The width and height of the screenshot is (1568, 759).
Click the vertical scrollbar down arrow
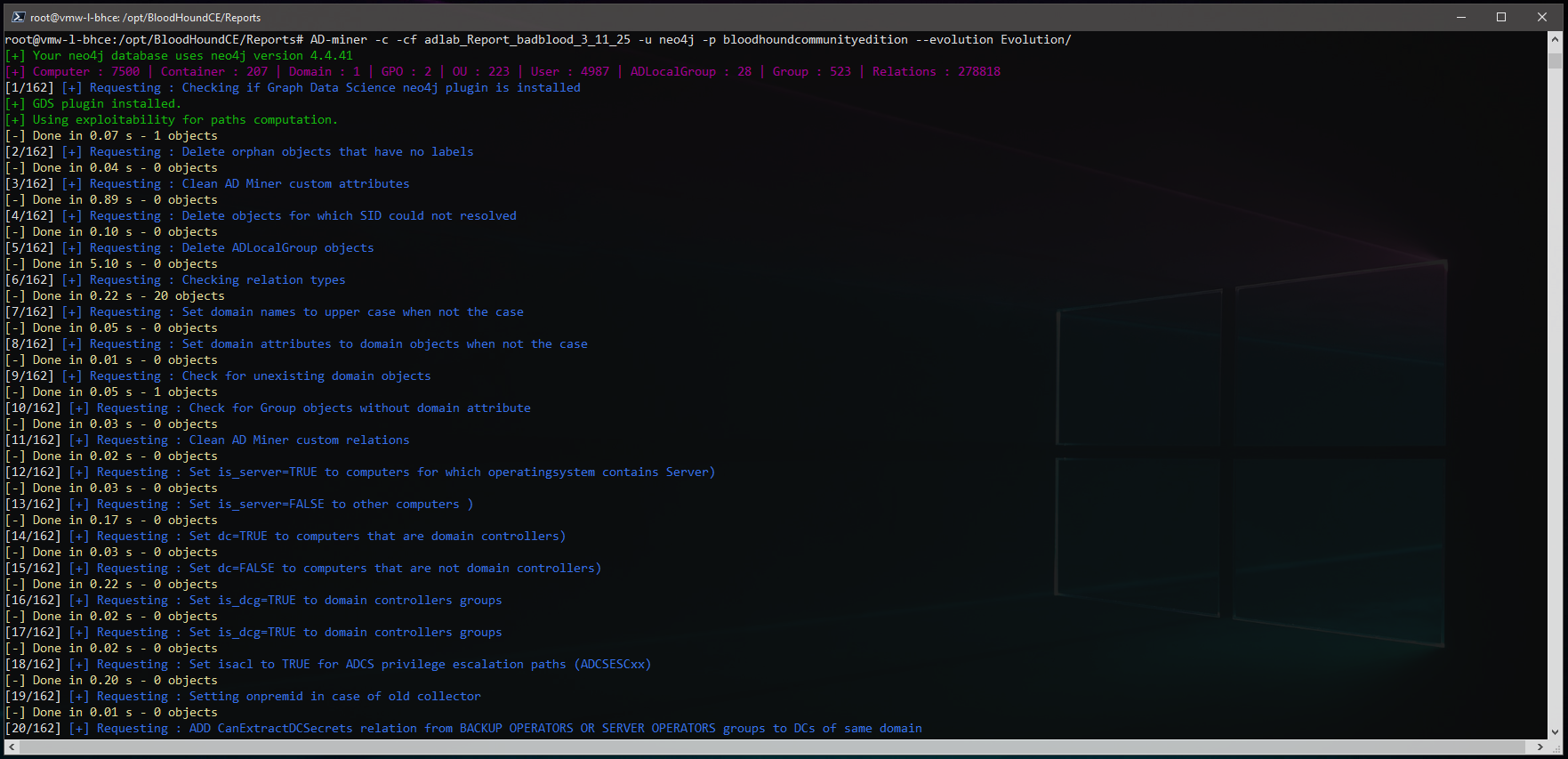click(1555, 732)
